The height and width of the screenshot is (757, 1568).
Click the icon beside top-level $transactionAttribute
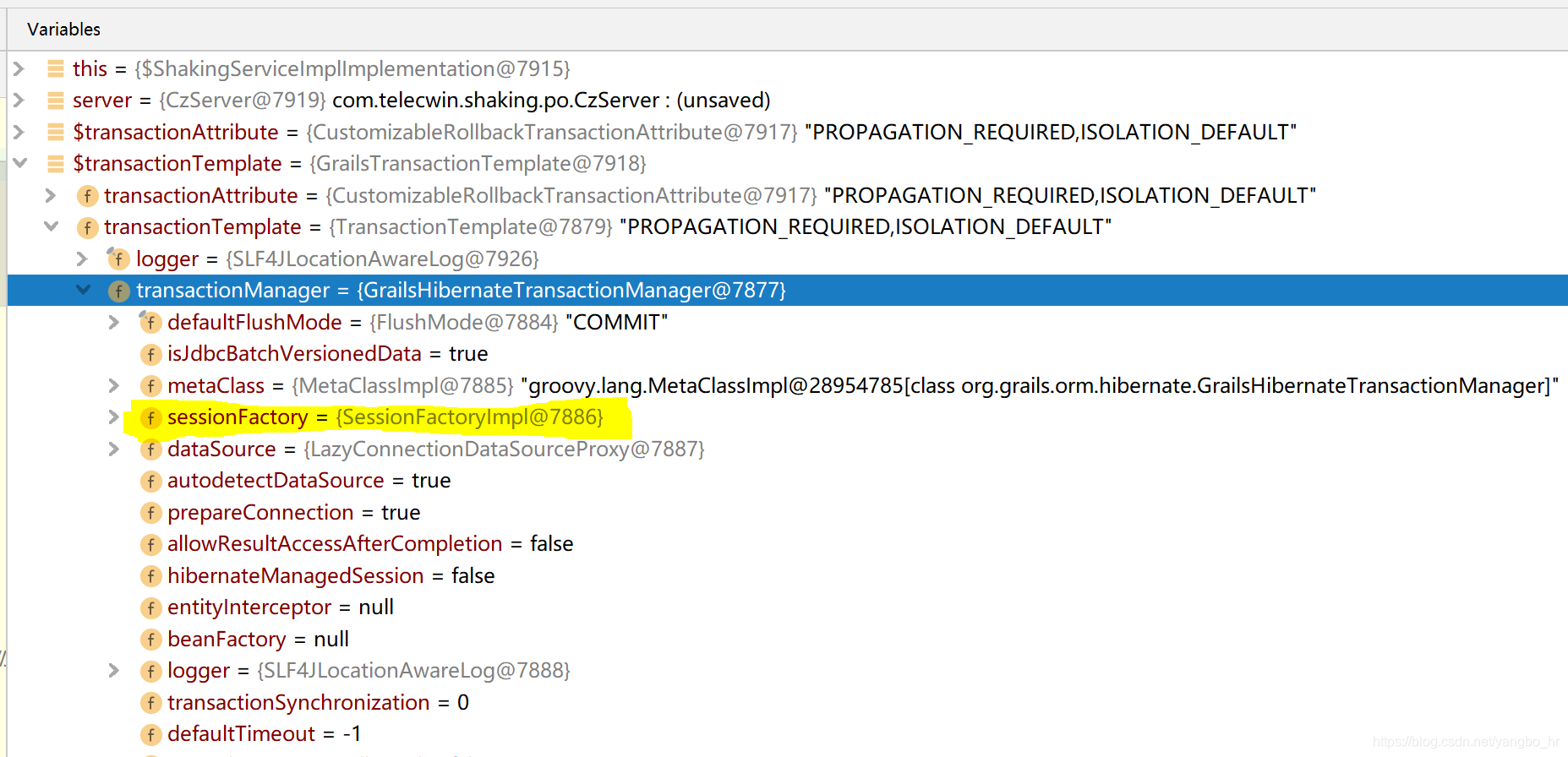click(56, 132)
